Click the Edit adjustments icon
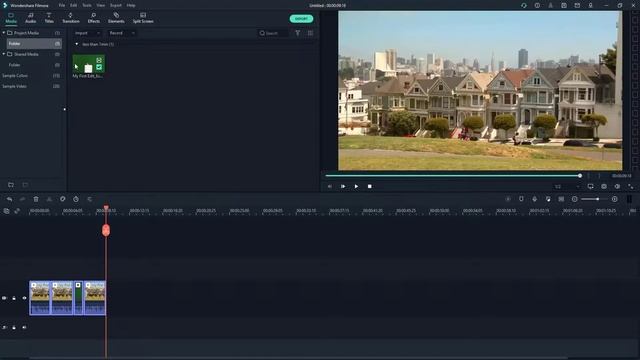The height and width of the screenshot is (360, 640). (x=89, y=199)
